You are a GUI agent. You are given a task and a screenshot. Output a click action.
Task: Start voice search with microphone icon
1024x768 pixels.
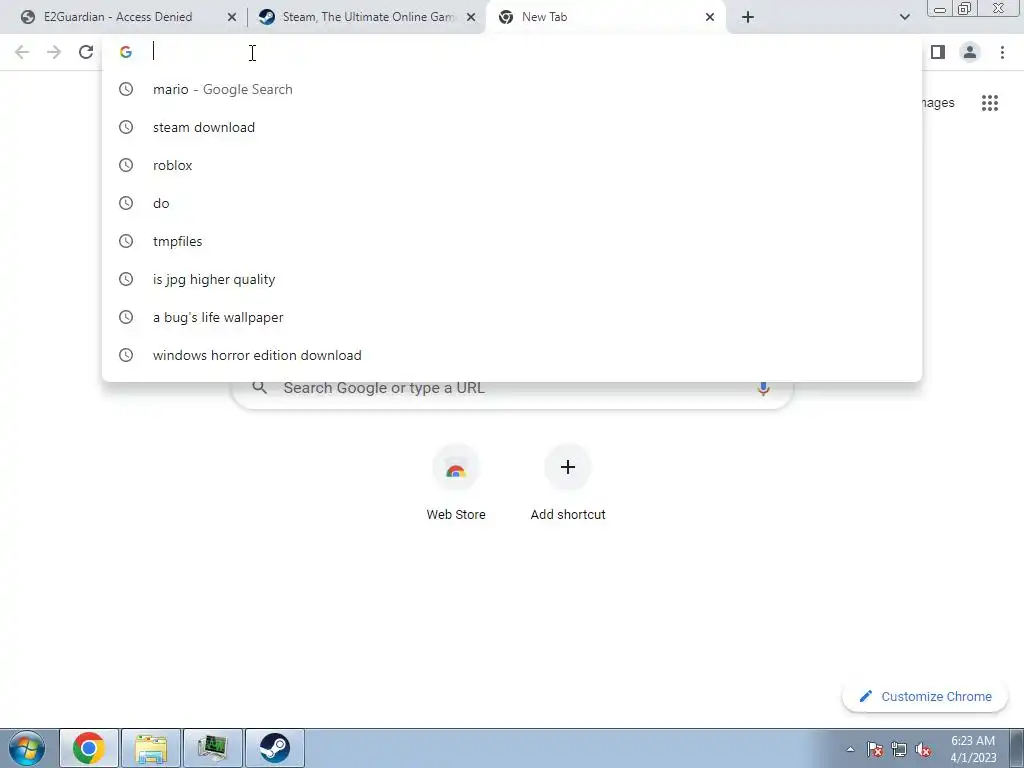[x=763, y=388]
